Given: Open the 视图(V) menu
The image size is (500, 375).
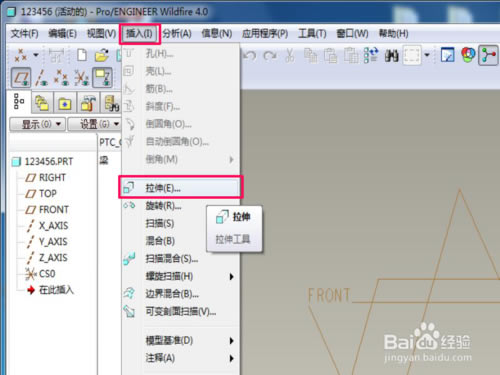Looking at the screenshot, I should [101, 34].
